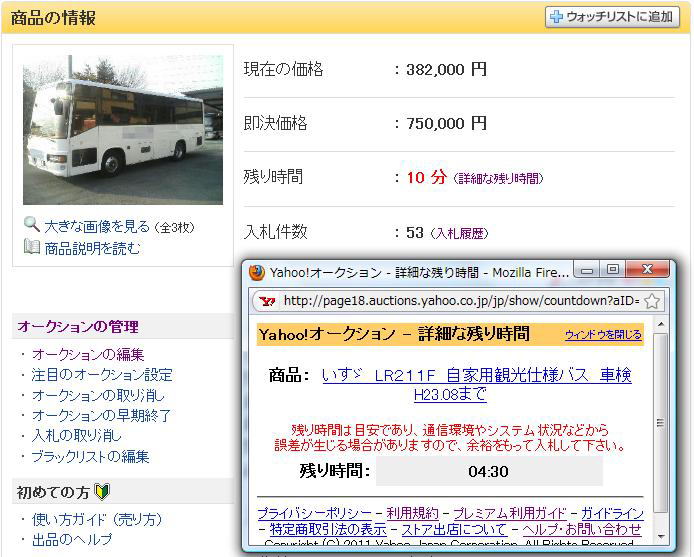Screen dimensions: 694x557
Task: Open ヘルプ・お問い合わせ link
Action: tap(582, 529)
